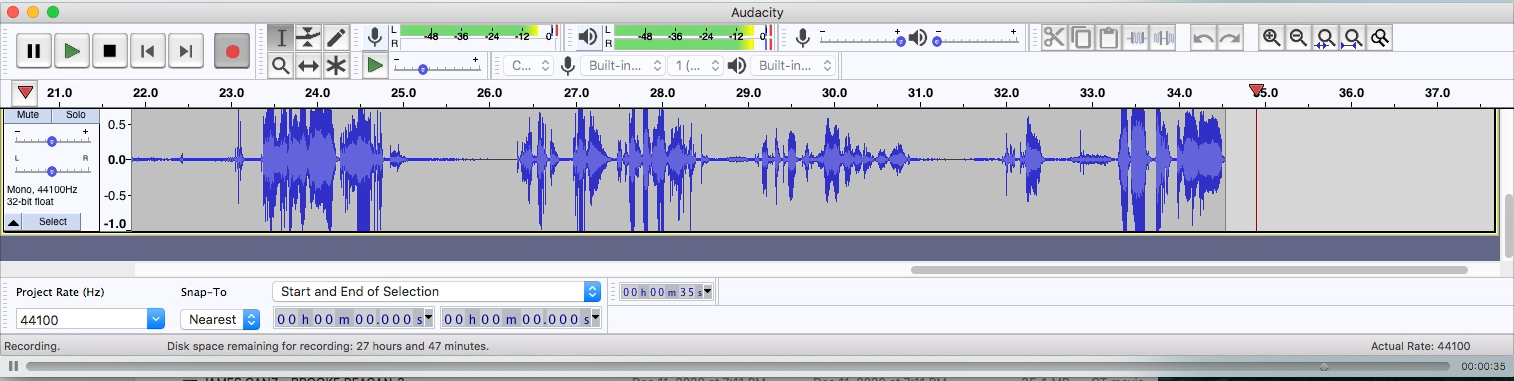Viewport: 1514px width, 381px height.
Task: Toggle the track Solo button
Action: click(75, 115)
